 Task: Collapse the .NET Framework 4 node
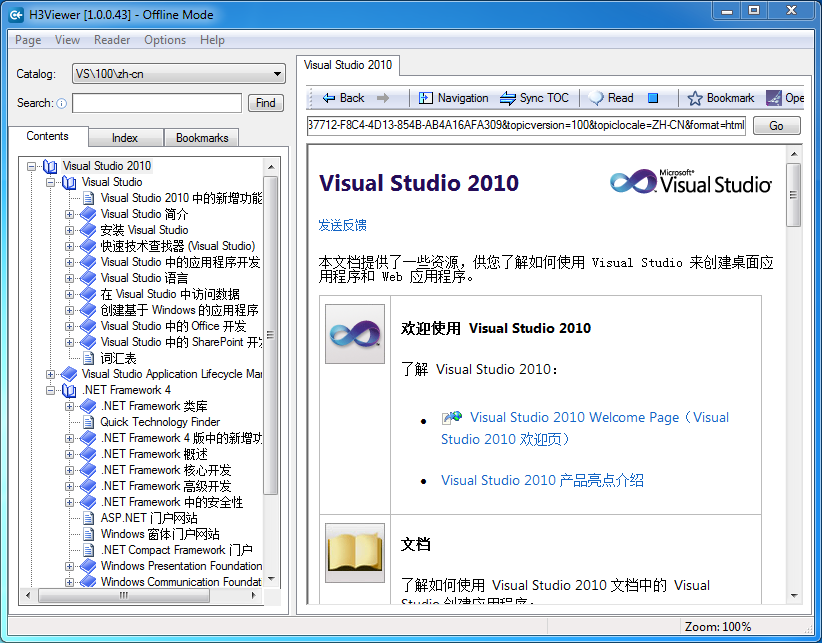pos(50,390)
